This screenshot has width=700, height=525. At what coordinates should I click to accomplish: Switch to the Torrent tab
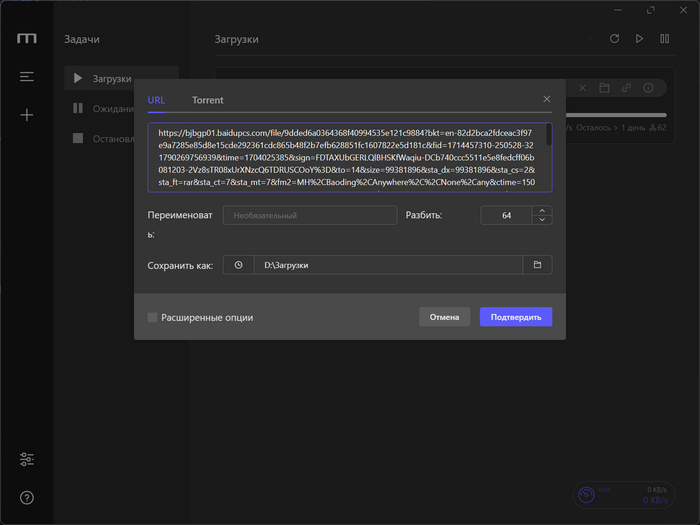pyautogui.click(x=208, y=100)
